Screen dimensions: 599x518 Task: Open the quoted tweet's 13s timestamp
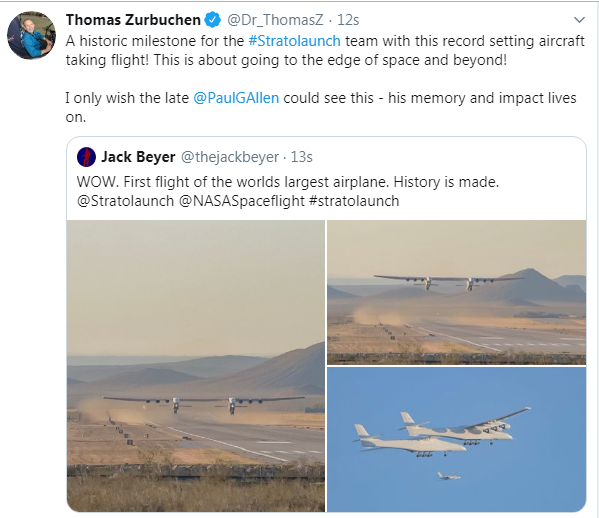click(302, 157)
